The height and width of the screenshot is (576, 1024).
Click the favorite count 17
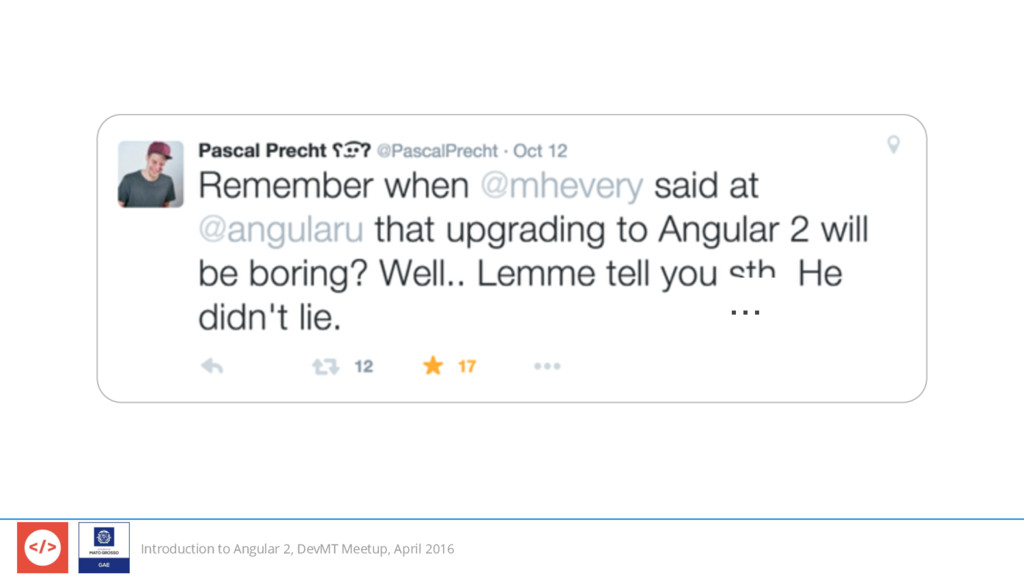pos(466,366)
